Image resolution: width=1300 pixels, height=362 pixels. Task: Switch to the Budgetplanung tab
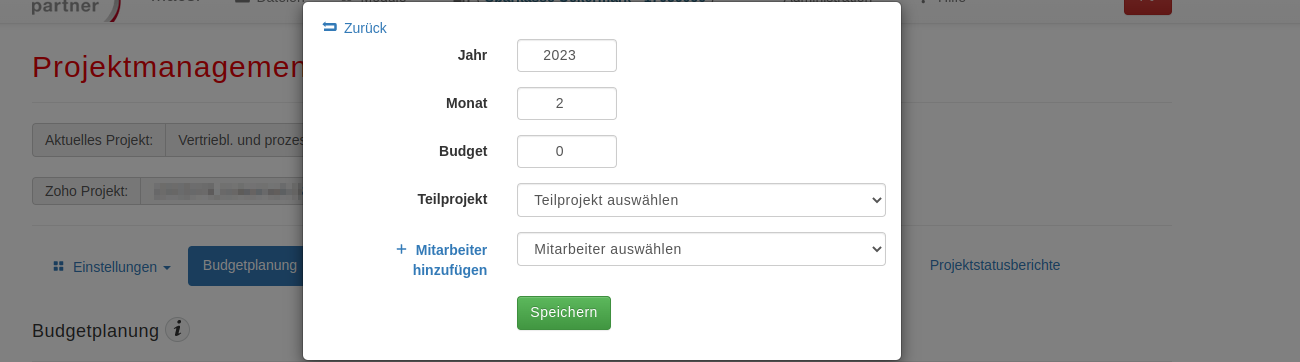pos(248,266)
